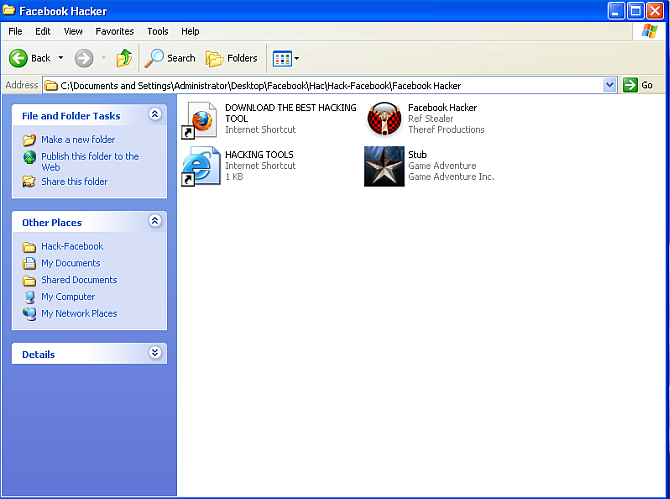670x499 pixels.
Task: Select the Facebook Hacker executable icon
Action: pos(384,119)
